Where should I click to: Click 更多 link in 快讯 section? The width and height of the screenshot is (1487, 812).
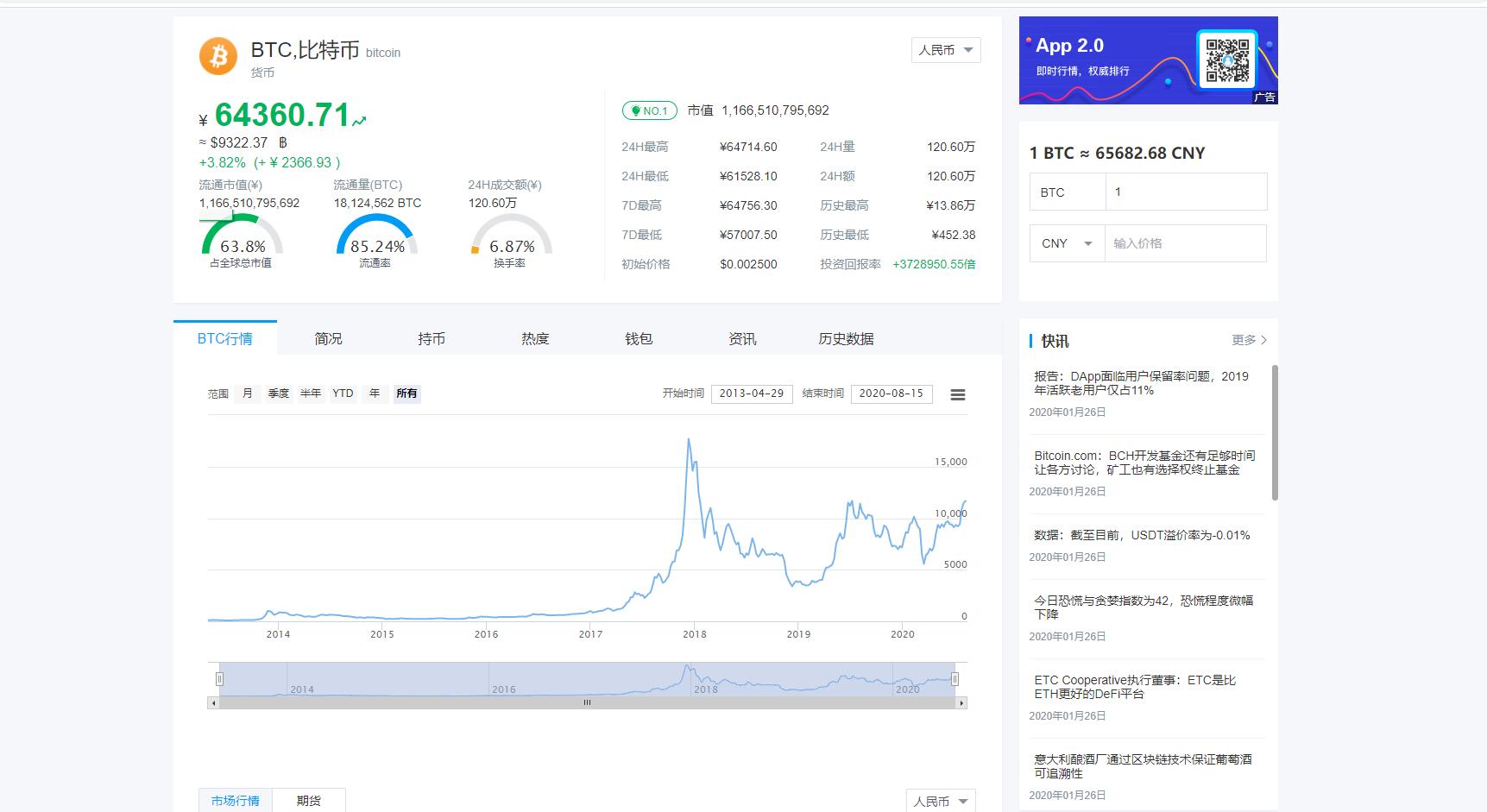[1249, 340]
